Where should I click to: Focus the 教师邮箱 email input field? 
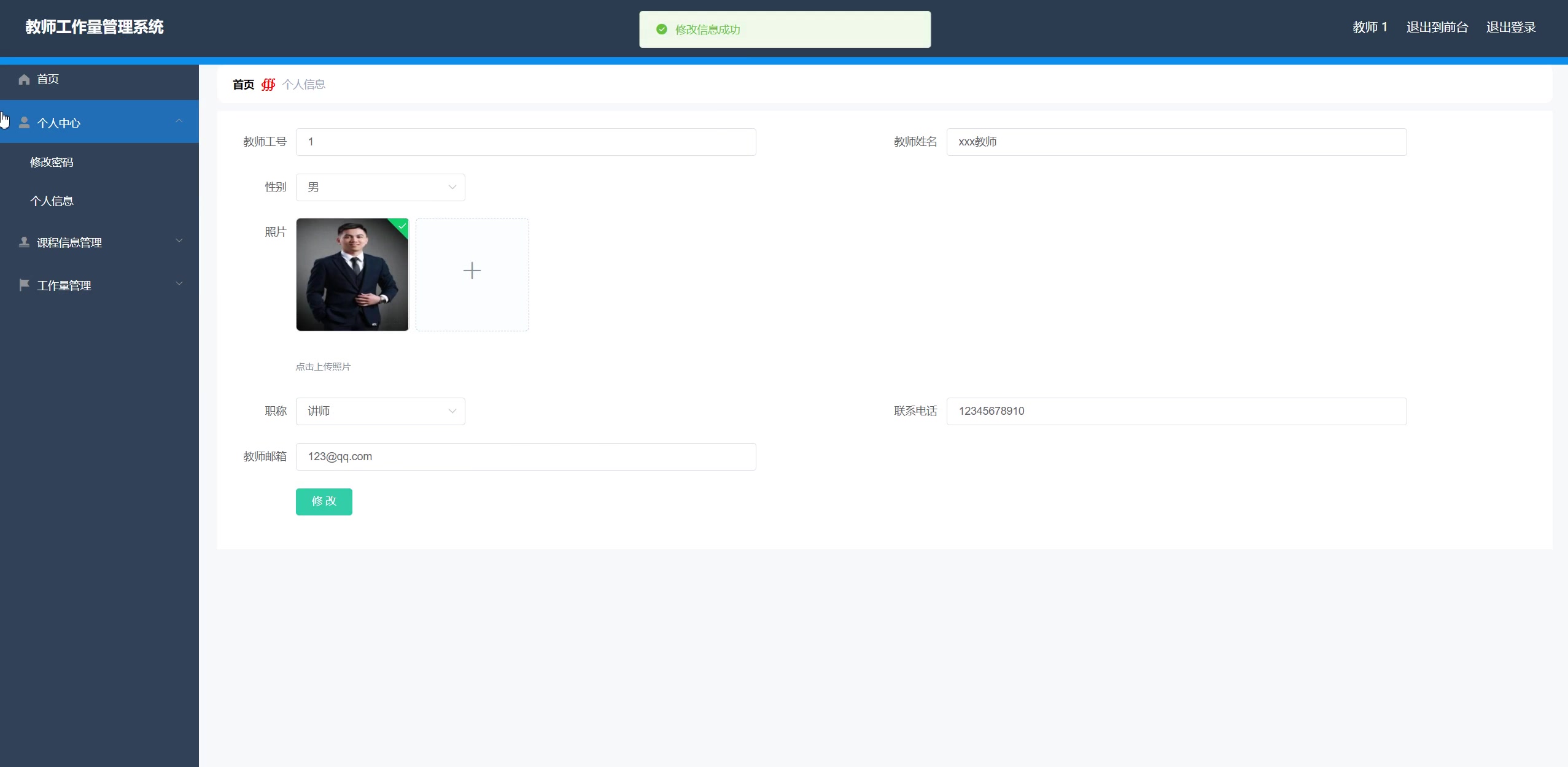pyautogui.click(x=526, y=457)
